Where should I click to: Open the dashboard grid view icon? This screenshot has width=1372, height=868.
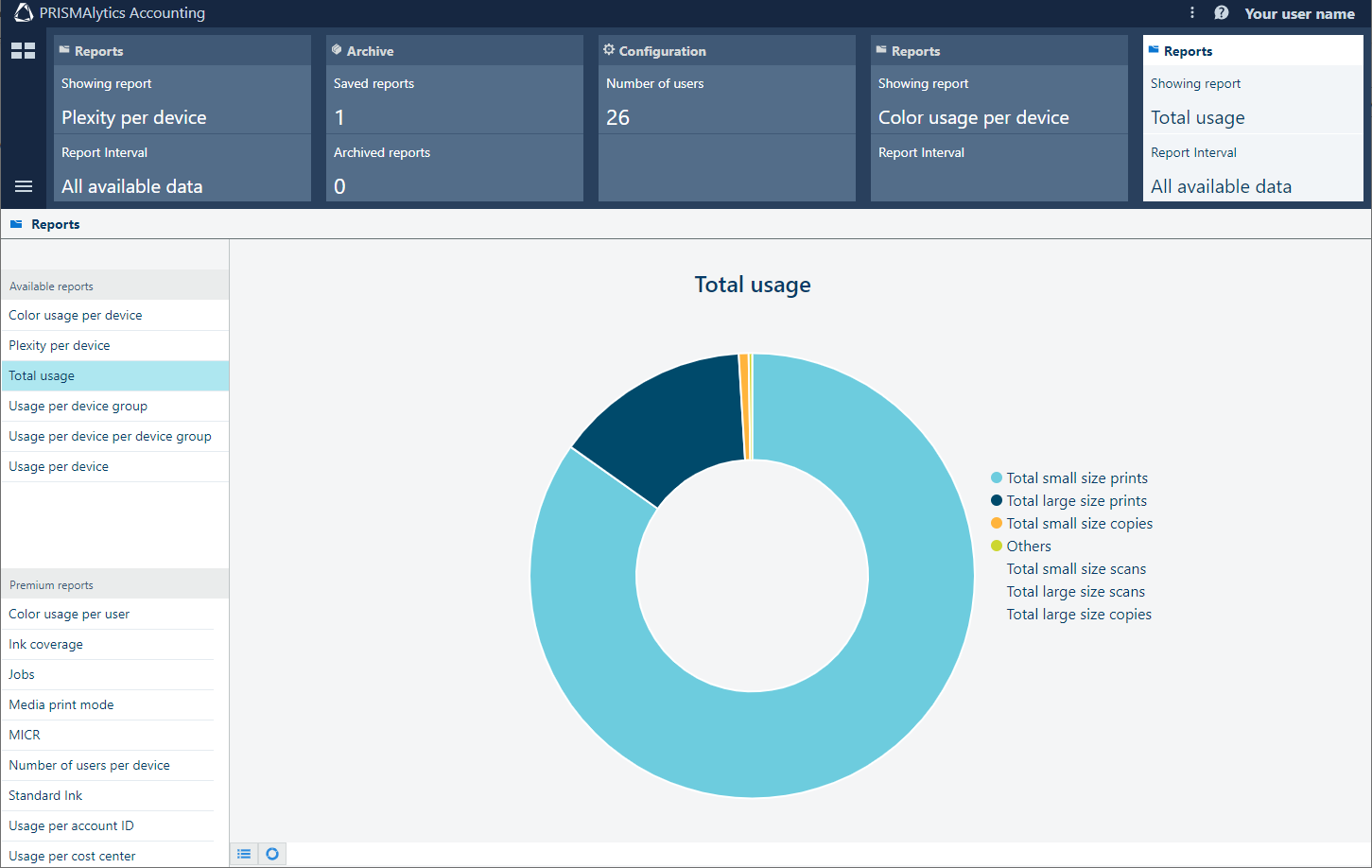pyautogui.click(x=23, y=51)
